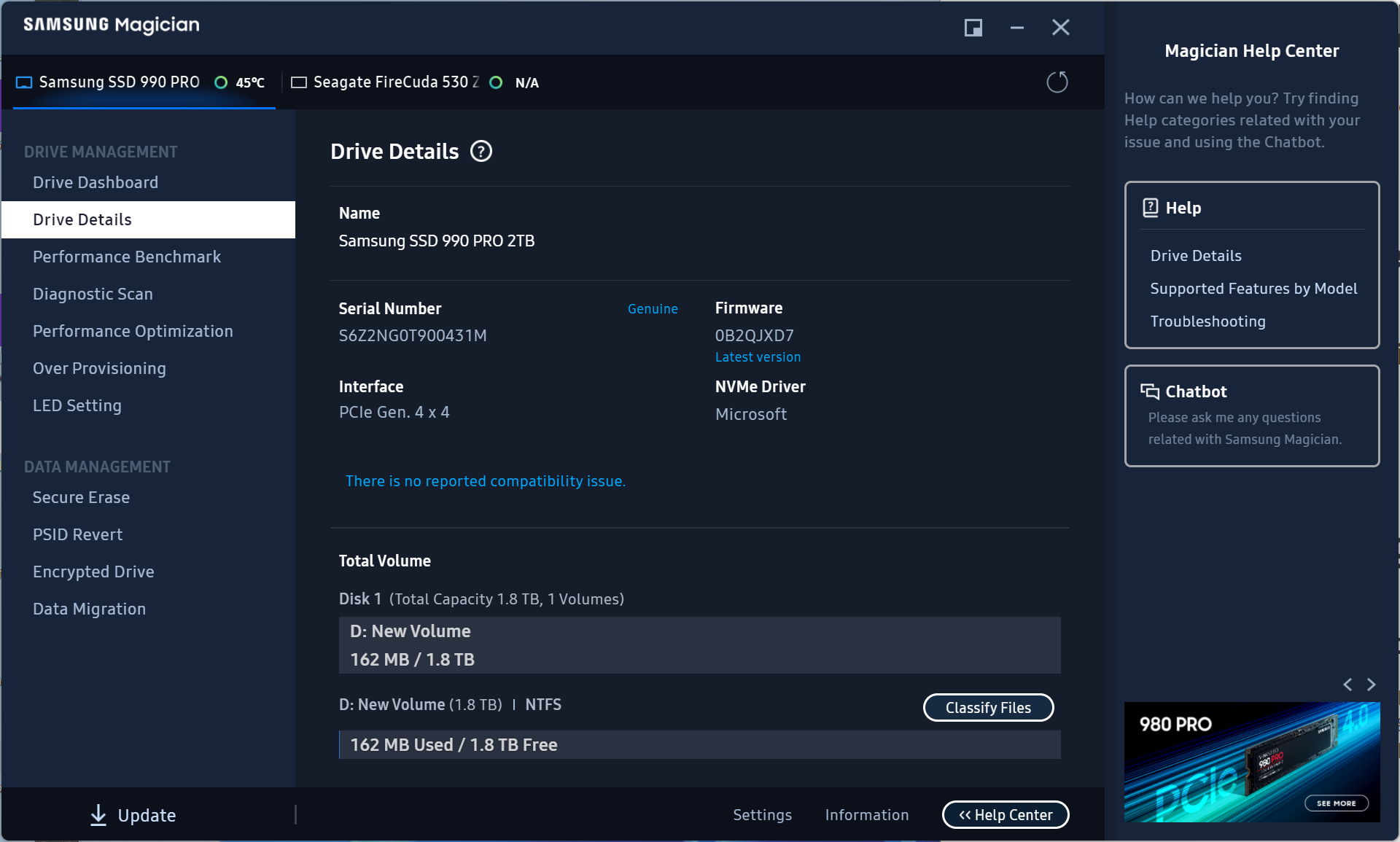Click interface value PCIe Gen. 4 x 4
The height and width of the screenshot is (842, 1400).
(x=394, y=413)
